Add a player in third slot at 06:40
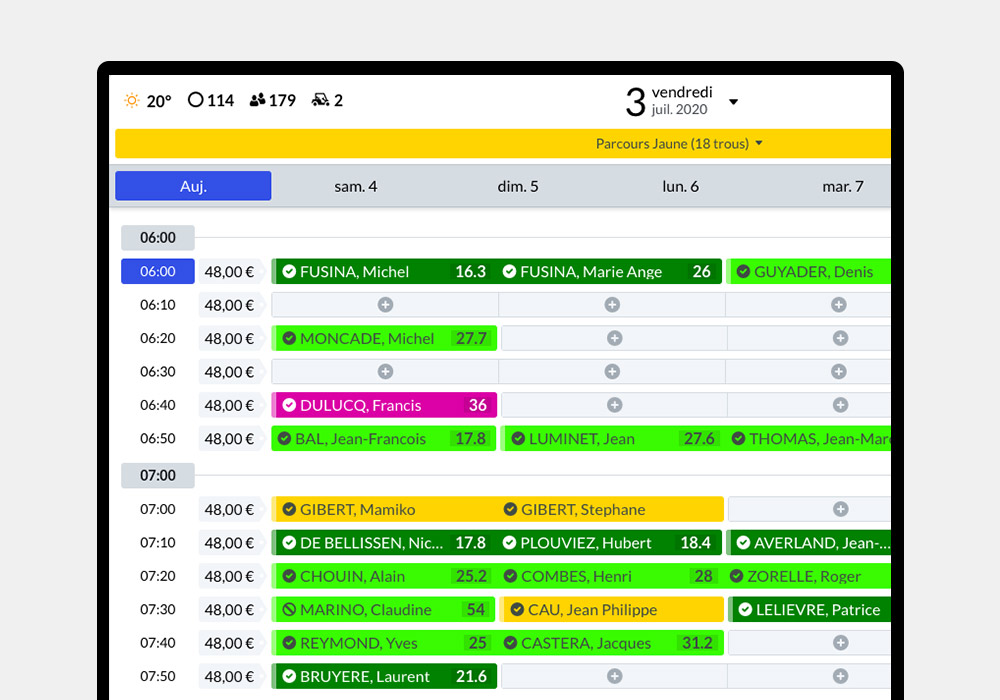The height and width of the screenshot is (700, 1000). pyautogui.click(x=841, y=405)
